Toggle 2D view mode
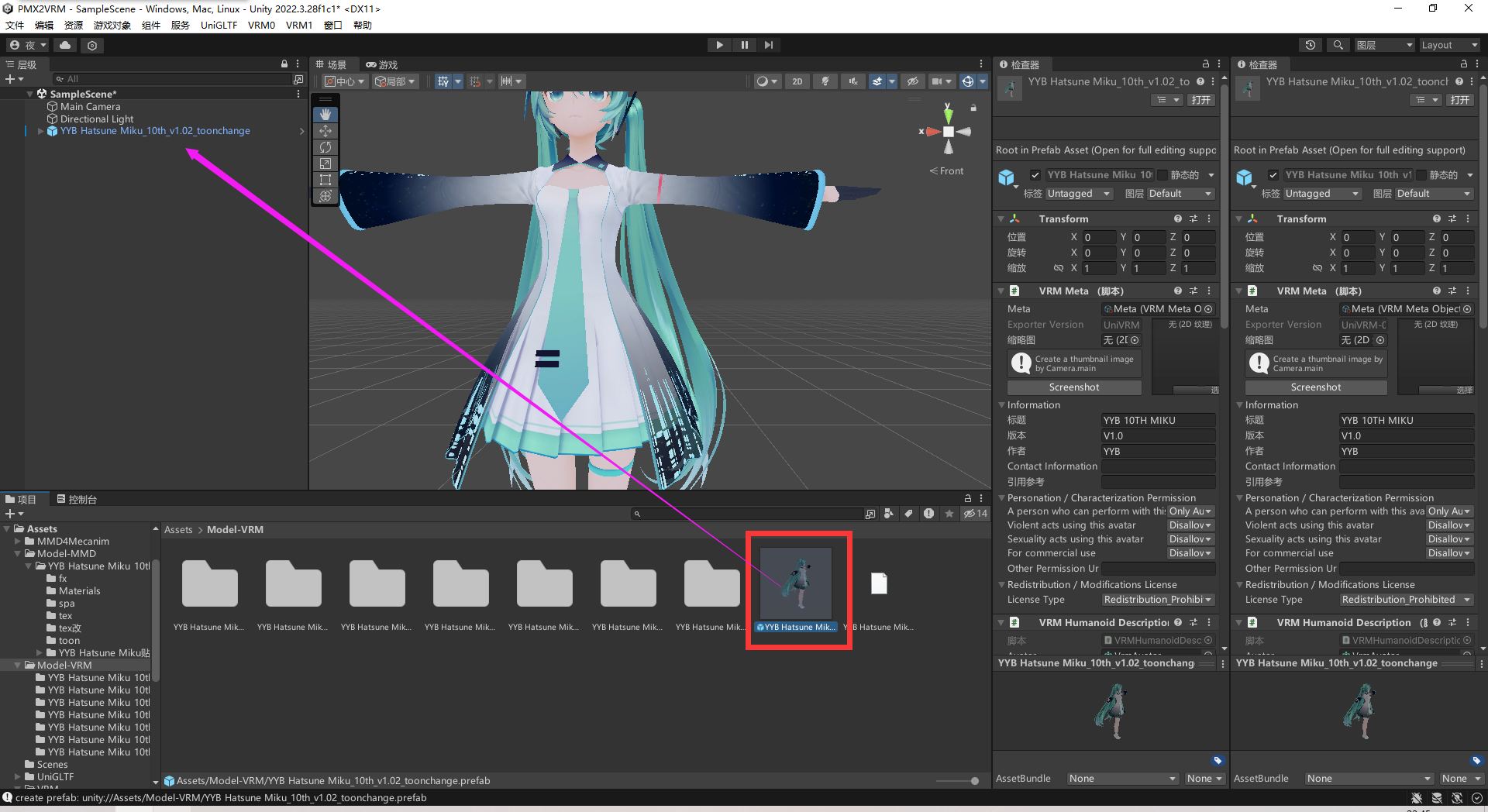This screenshot has width=1488, height=812. point(797,81)
